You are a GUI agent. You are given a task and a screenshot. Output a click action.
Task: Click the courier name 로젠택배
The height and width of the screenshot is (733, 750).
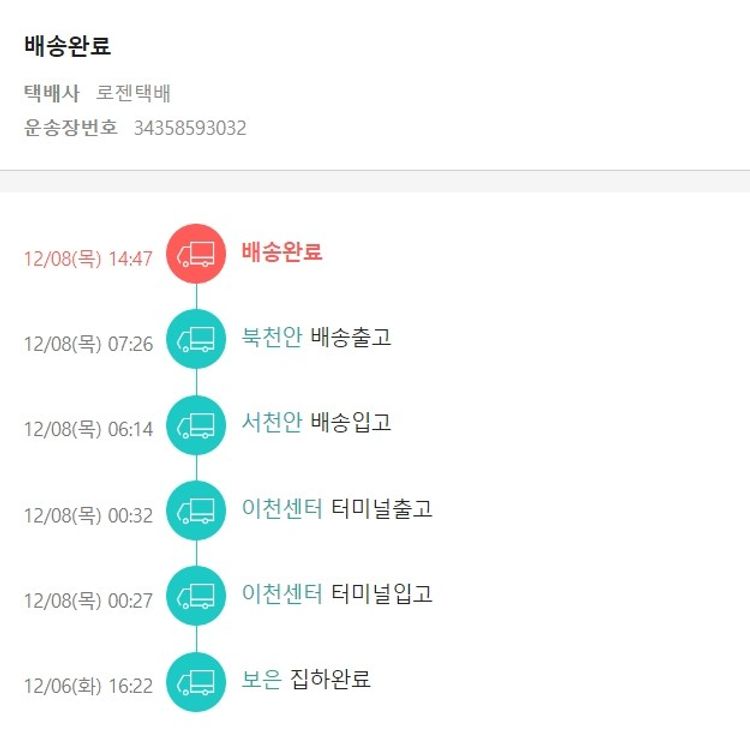click(x=134, y=94)
